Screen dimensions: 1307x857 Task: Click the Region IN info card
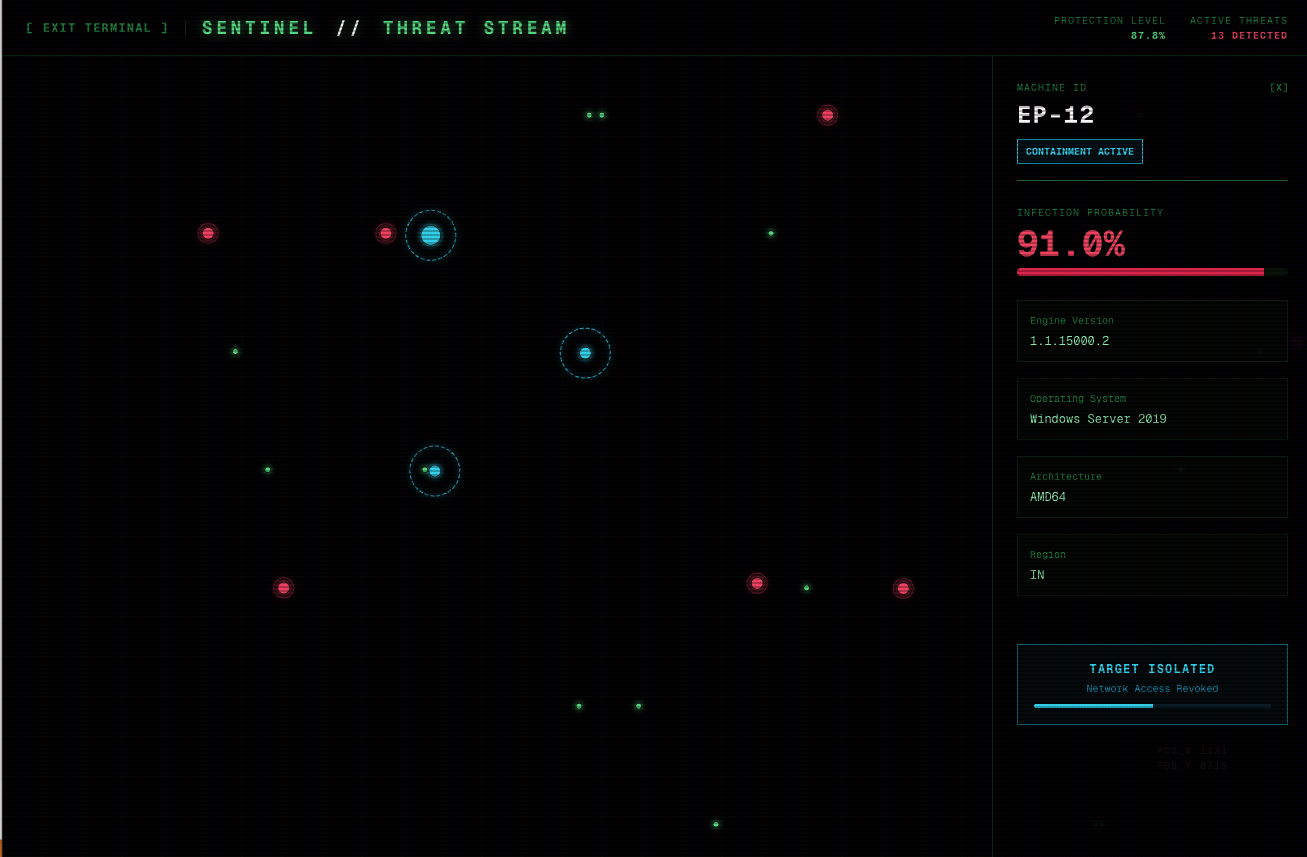pos(1152,565)
